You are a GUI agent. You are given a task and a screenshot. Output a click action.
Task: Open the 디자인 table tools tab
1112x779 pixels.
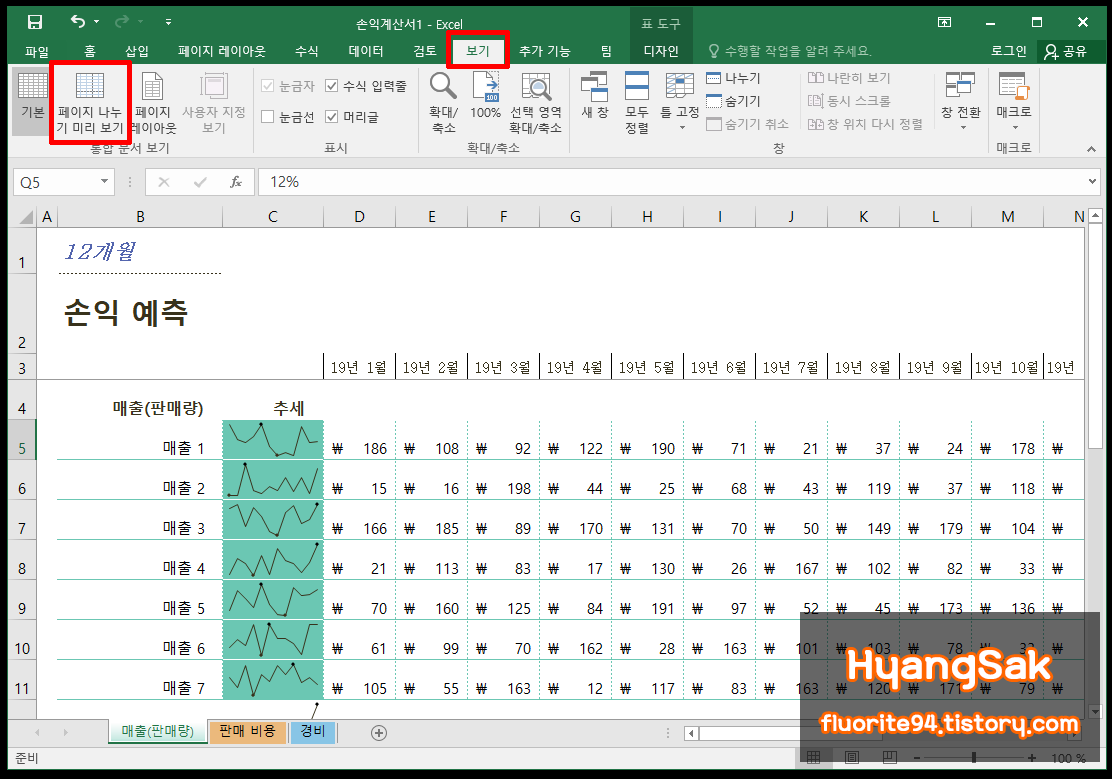pos(661,51)
